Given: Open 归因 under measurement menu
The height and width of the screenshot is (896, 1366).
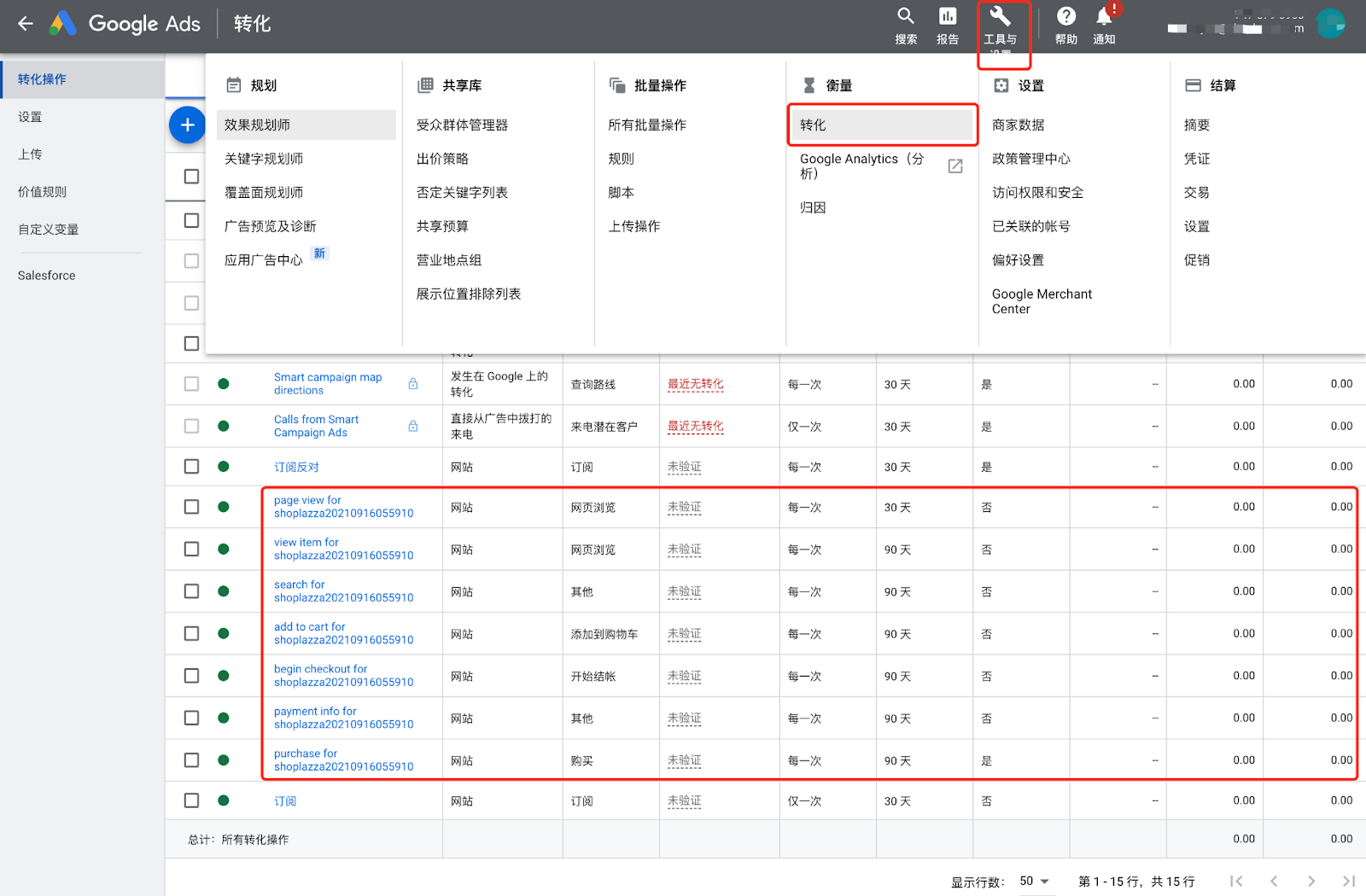Looking at the screenshot, I should coord(813,207).
